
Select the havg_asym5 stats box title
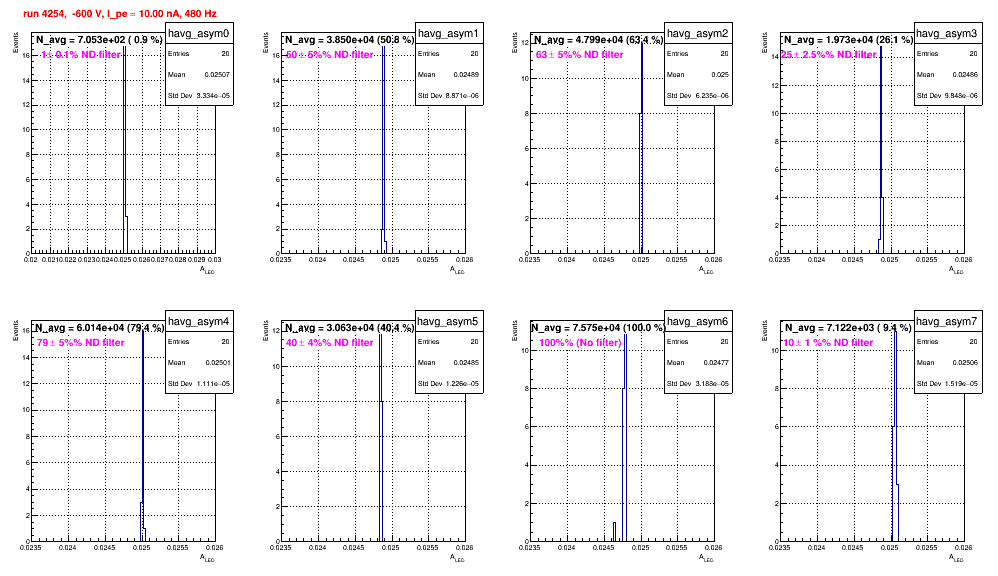pos(448,321)
